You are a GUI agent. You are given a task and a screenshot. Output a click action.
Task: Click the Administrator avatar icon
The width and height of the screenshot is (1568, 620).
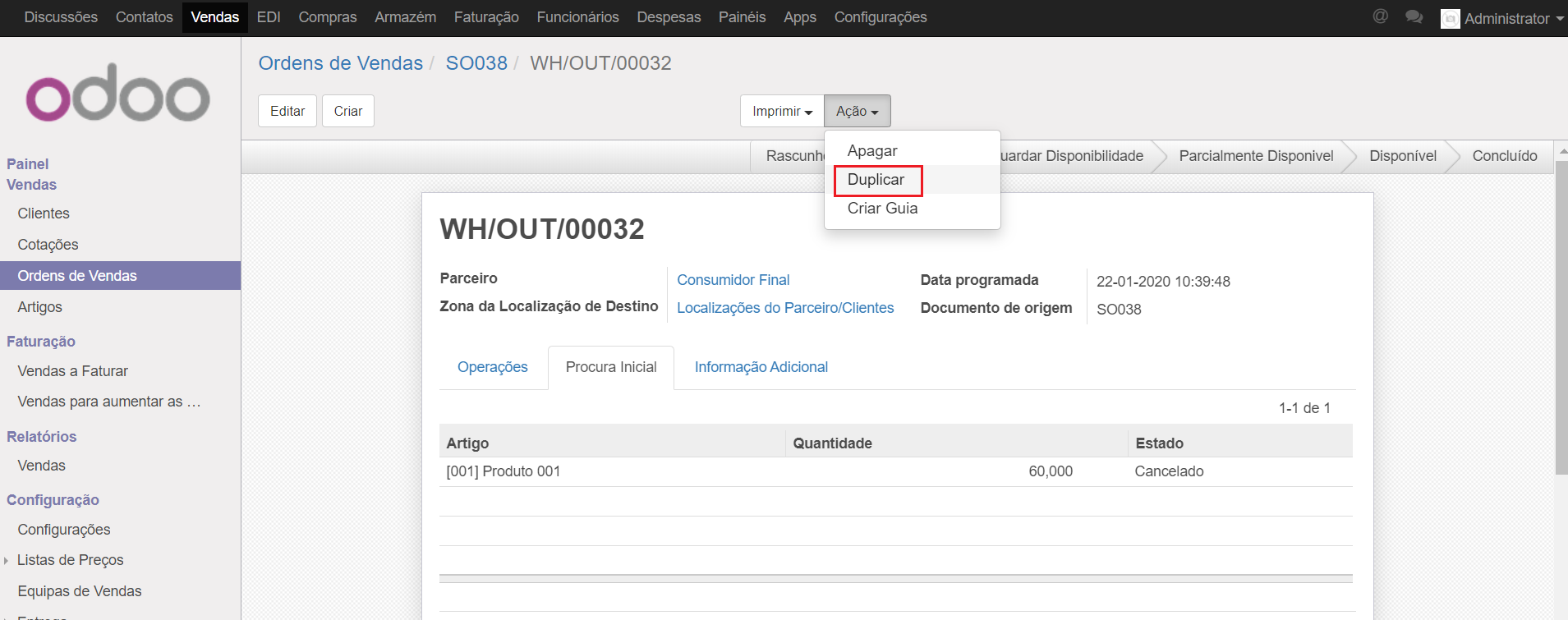[x=1450, y=19]
